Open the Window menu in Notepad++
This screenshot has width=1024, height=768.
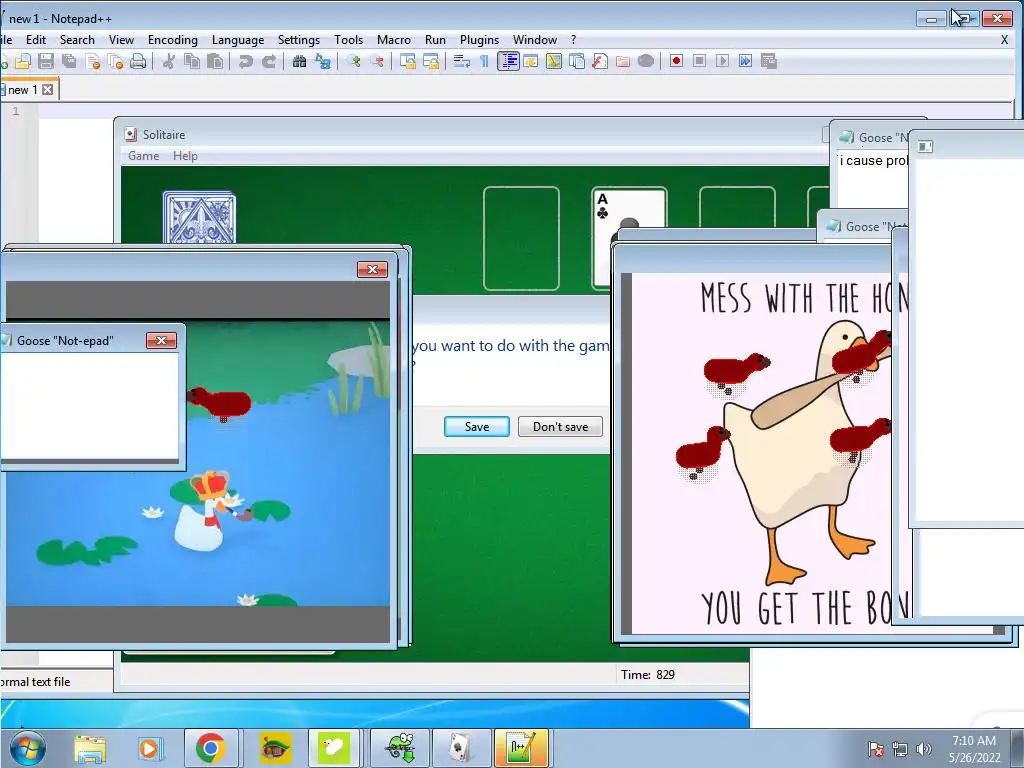point(534,40)
